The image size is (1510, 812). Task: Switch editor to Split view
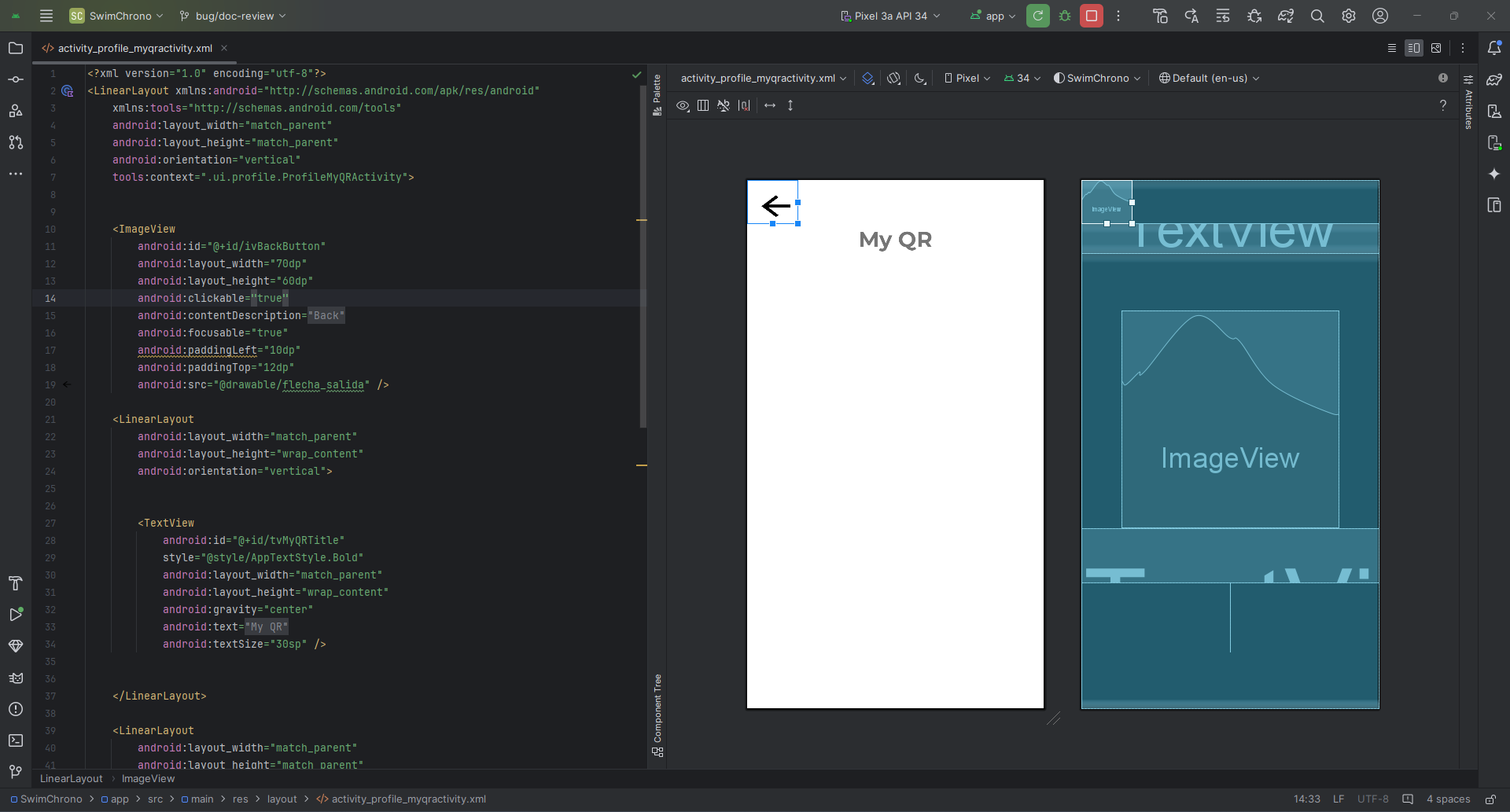click(1414, 48)
